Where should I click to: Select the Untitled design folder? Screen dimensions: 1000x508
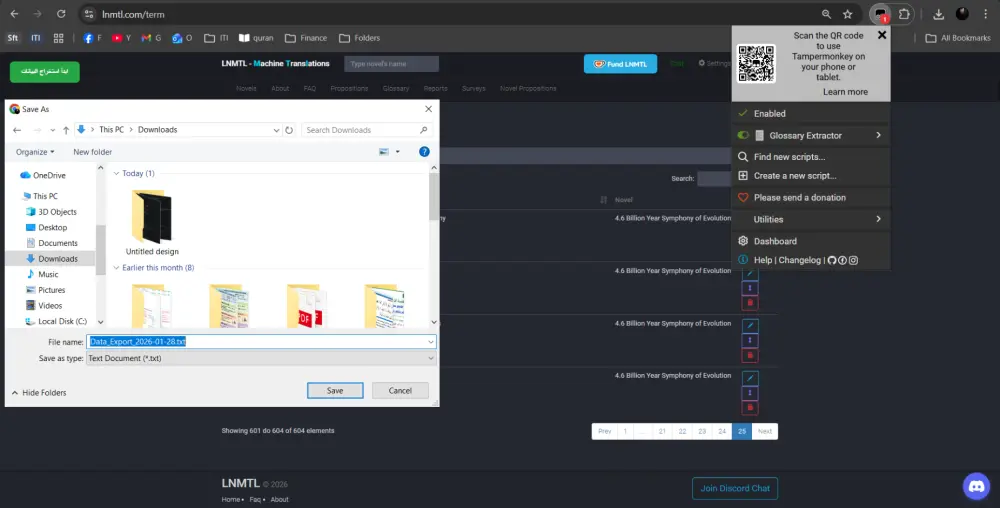152,222
